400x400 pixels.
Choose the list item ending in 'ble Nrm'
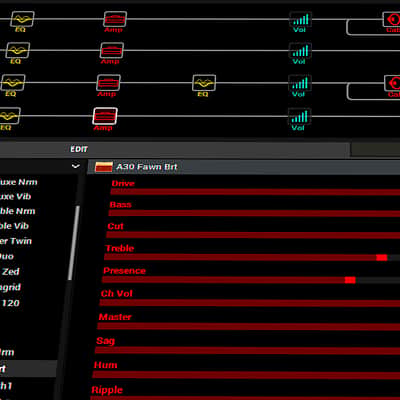point(17,211)
